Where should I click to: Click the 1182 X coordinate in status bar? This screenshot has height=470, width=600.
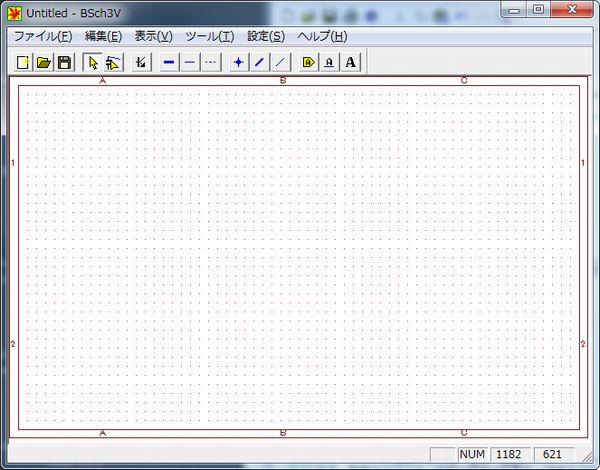click(509, 454)
